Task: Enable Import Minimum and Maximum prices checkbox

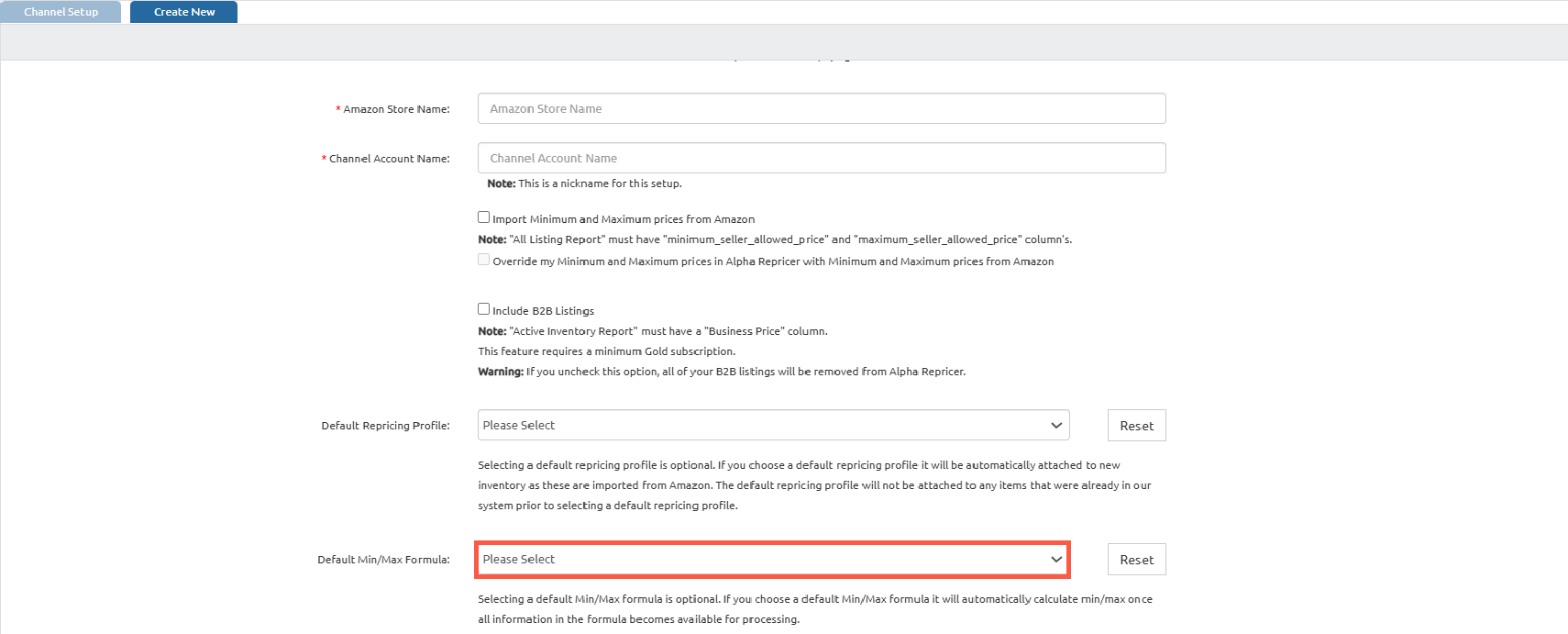Action: (x=483, y=217)
